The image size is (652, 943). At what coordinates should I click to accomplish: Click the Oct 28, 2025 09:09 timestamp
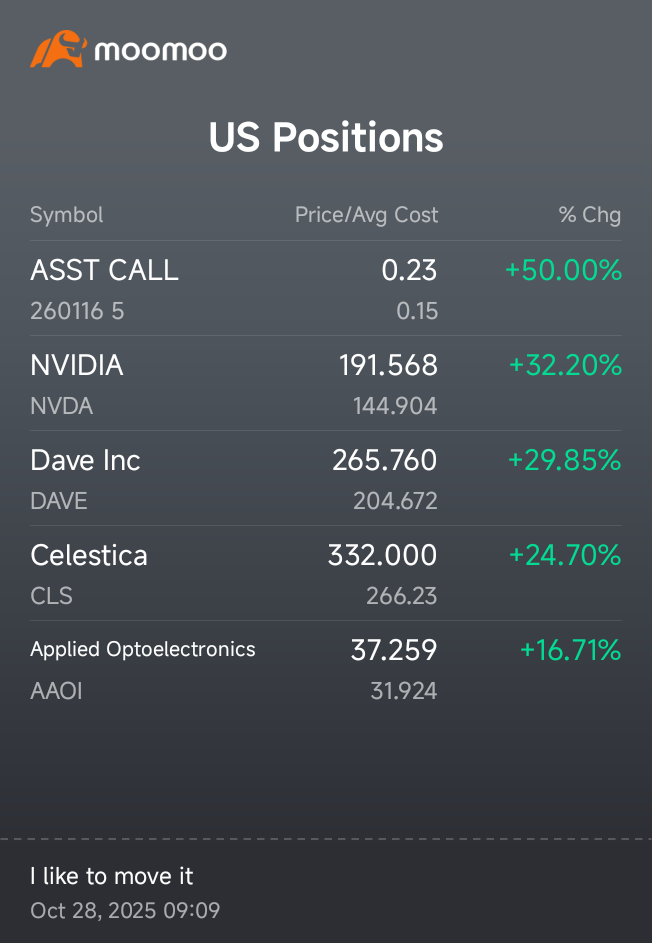click(125, 911)
